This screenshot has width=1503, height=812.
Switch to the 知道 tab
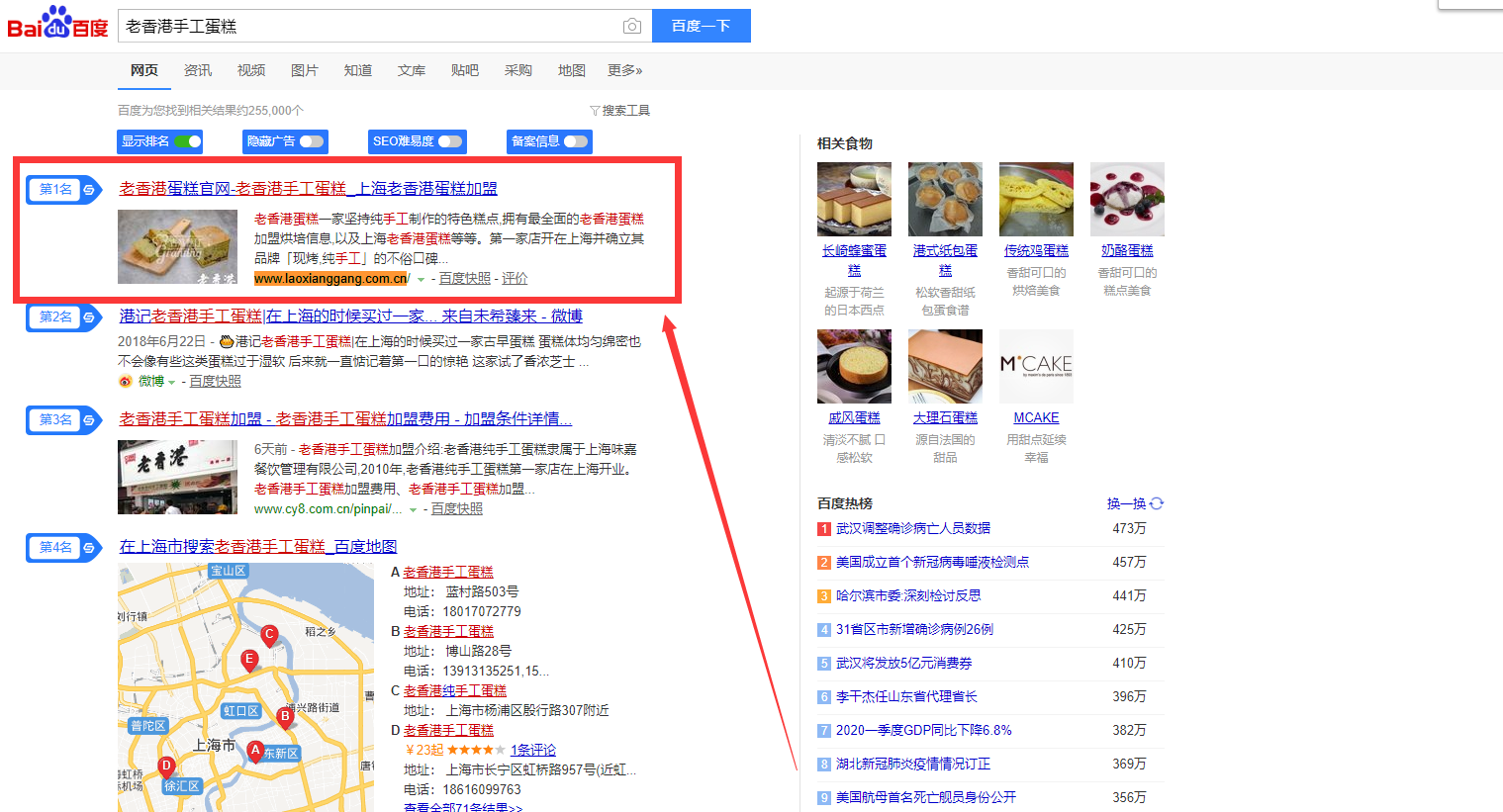pos(358,70)
